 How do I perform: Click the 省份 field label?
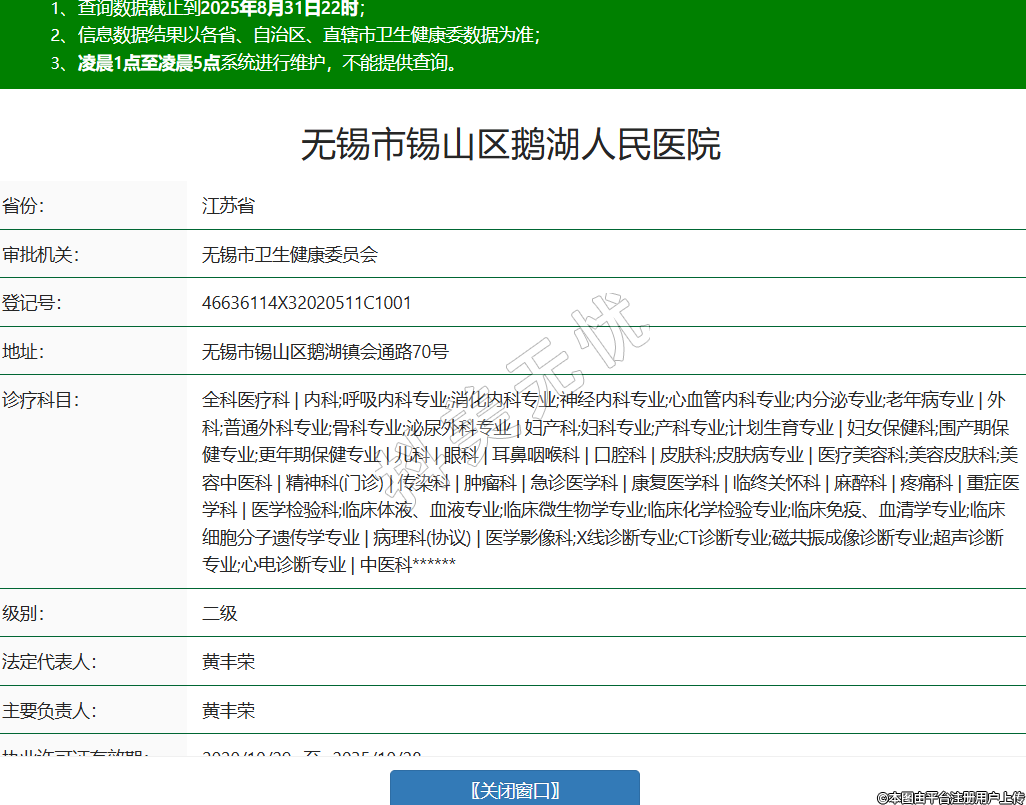[x=24, y=206]
